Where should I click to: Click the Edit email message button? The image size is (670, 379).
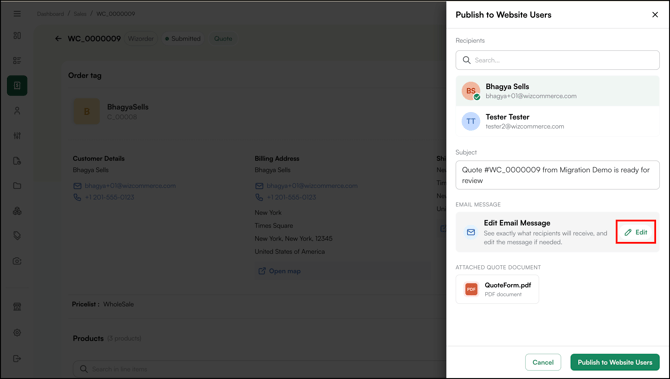[636, 232]
